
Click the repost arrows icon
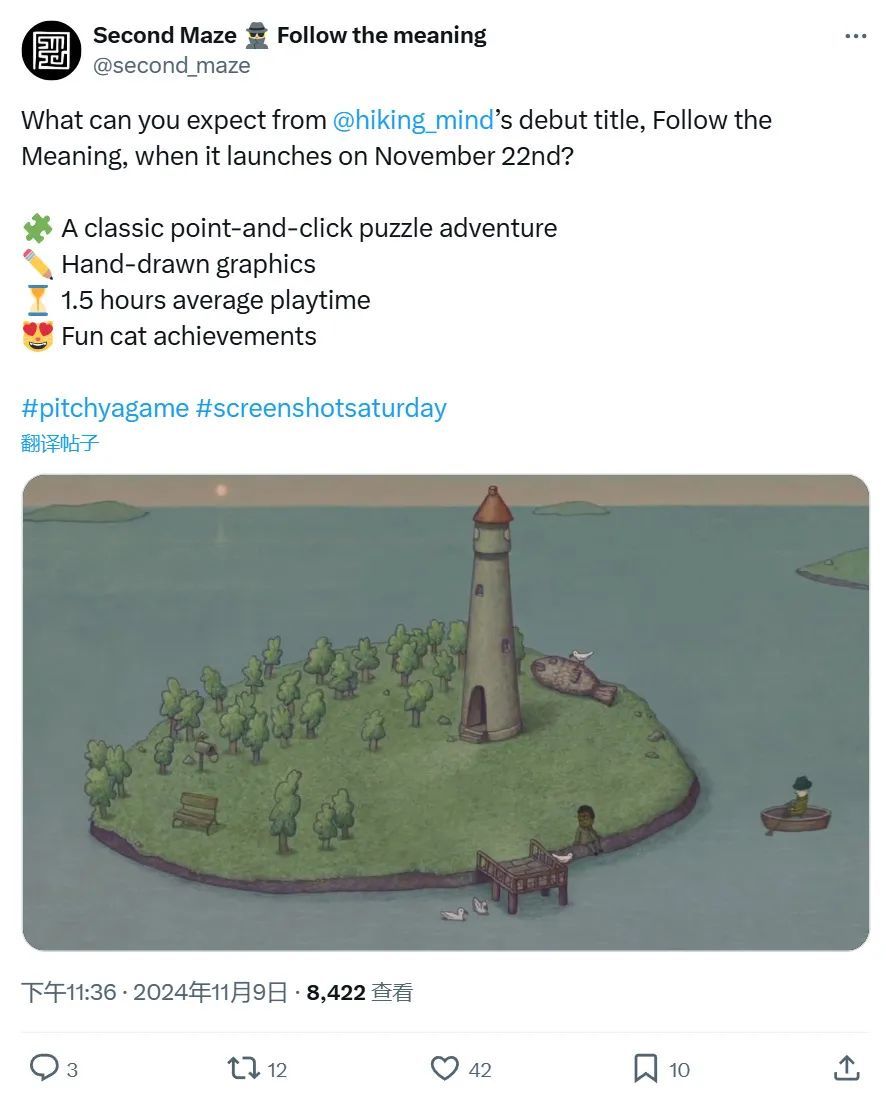pos(243,1069)
